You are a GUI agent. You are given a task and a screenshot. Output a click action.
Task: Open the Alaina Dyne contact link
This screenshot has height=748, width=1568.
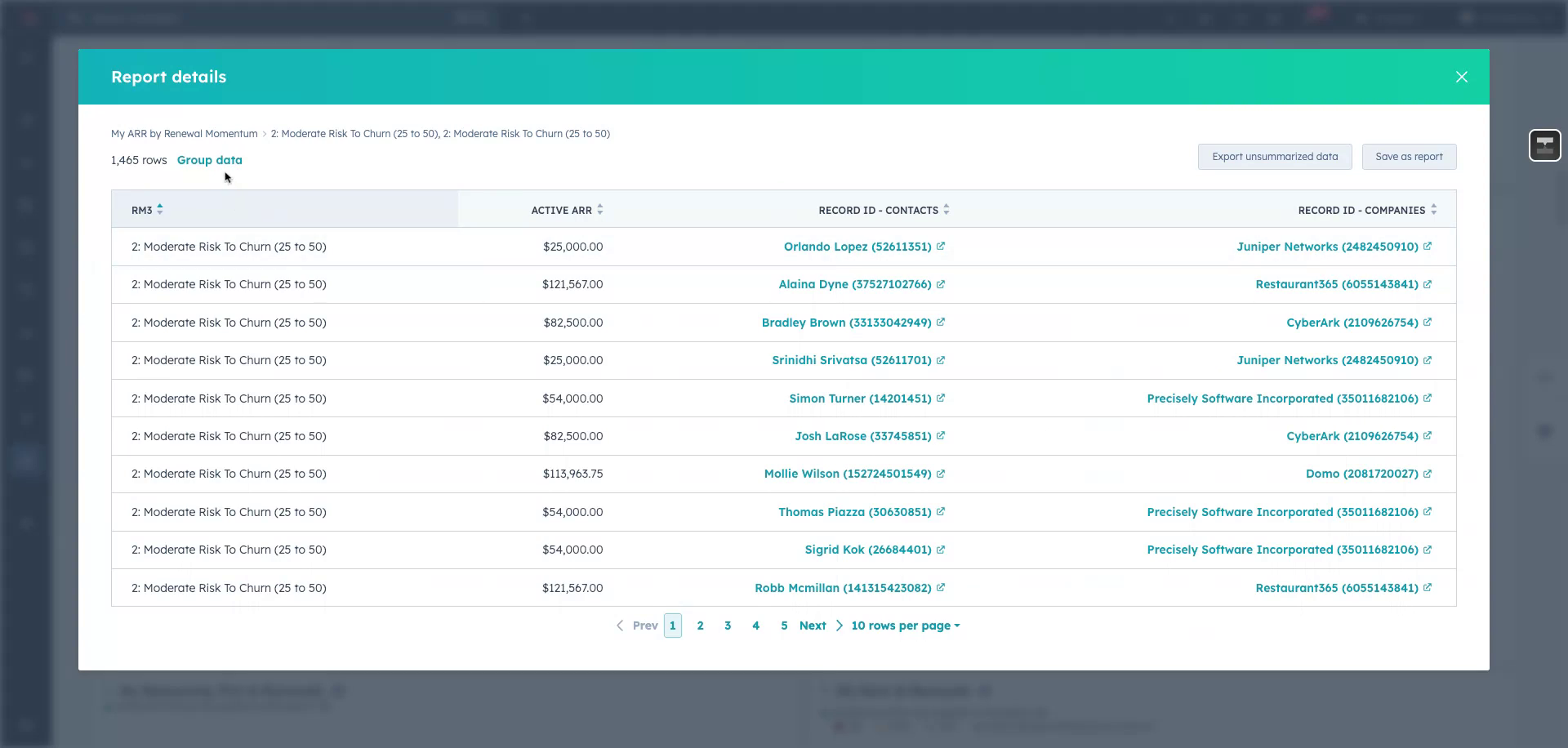(853, 284)
